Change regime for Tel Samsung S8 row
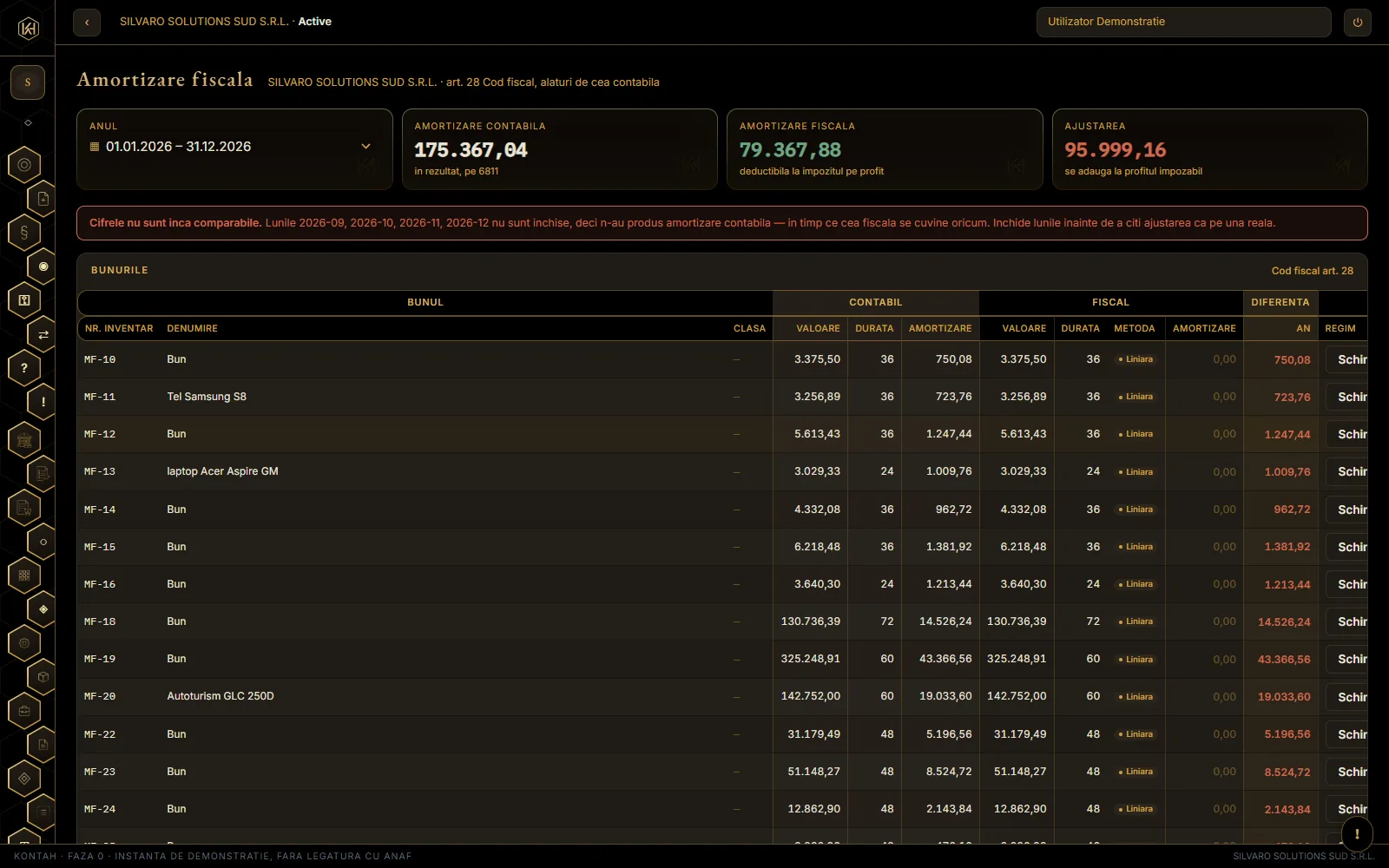The width and height of the screenshot is (1389, 868). [x=1348, y=397]
